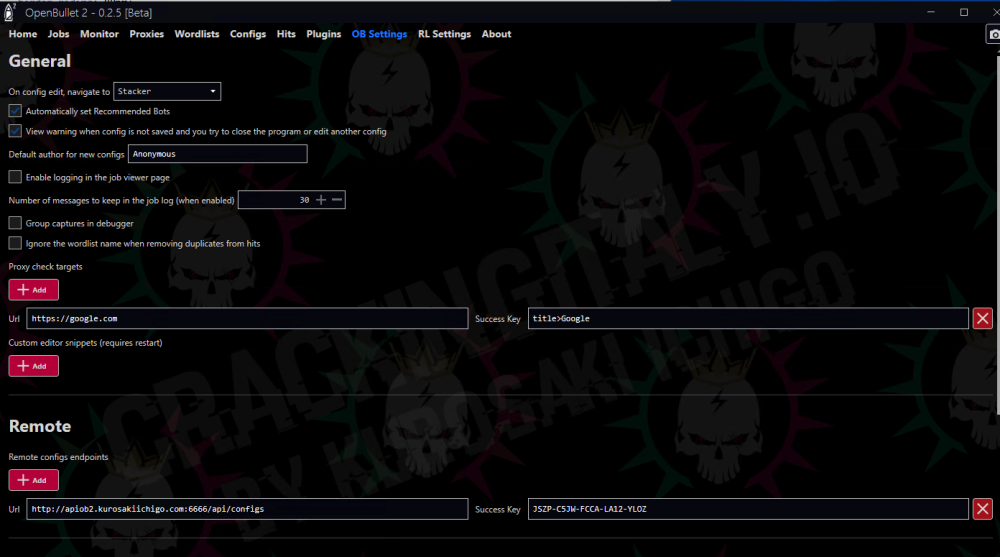The height and width of the screenshot is (557, 1000).
Task: Click the camera screenshot icon
Action: click(x=994, y=34)
